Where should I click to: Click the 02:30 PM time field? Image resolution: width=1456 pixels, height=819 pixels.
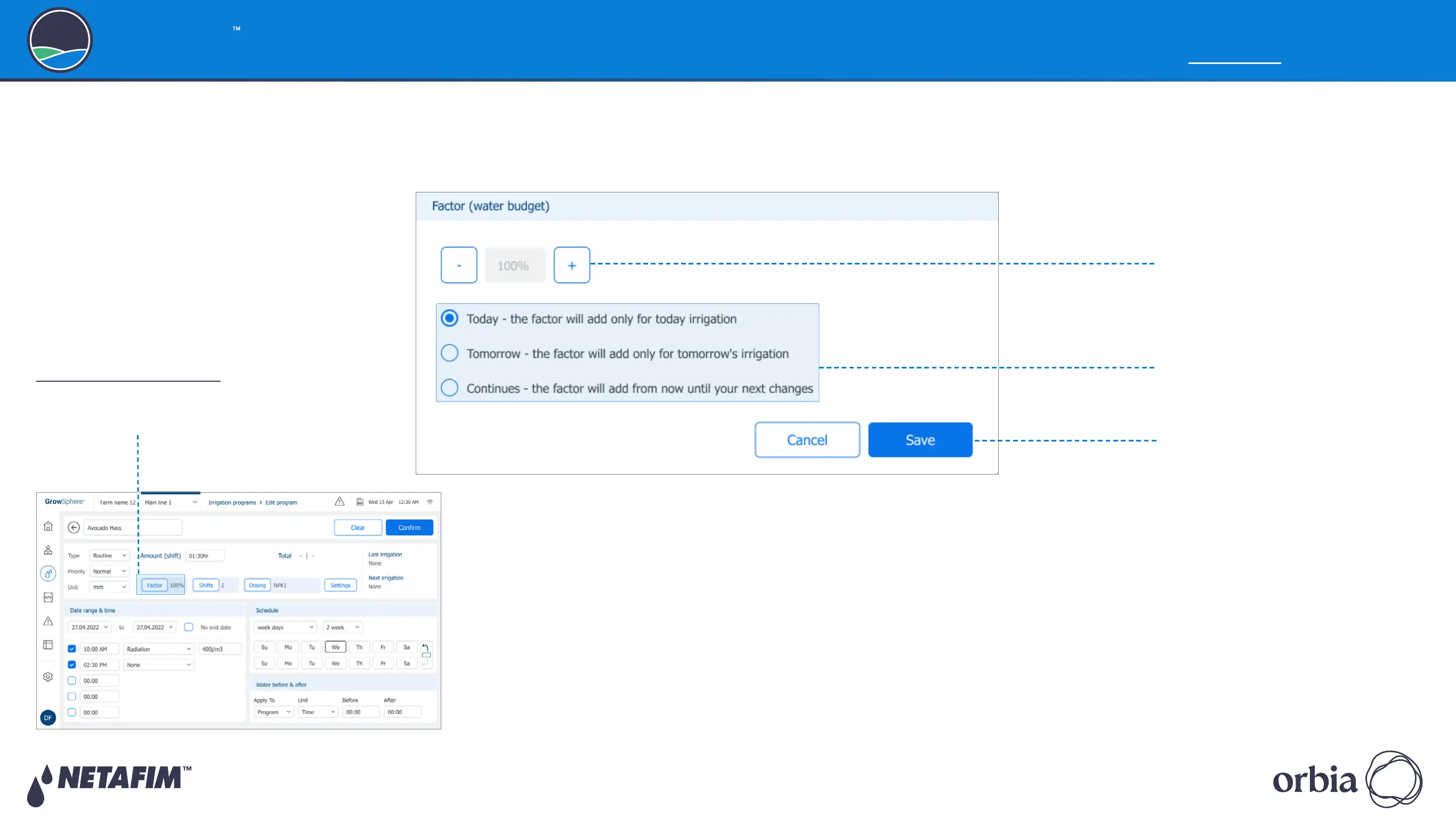[x=100, y=665]
